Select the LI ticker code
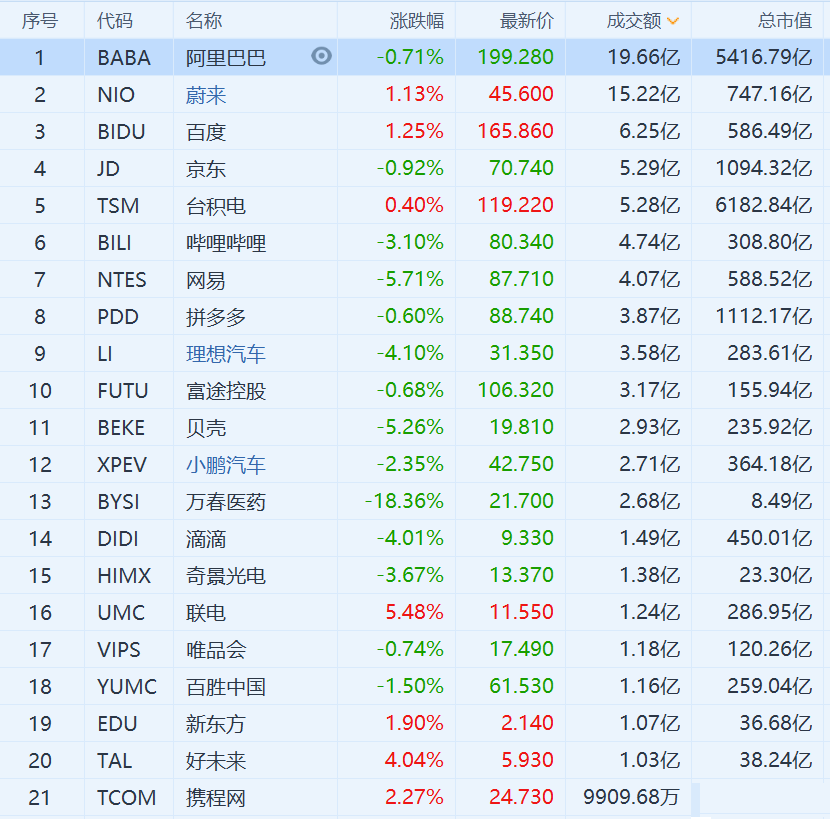 click(105, 354)
